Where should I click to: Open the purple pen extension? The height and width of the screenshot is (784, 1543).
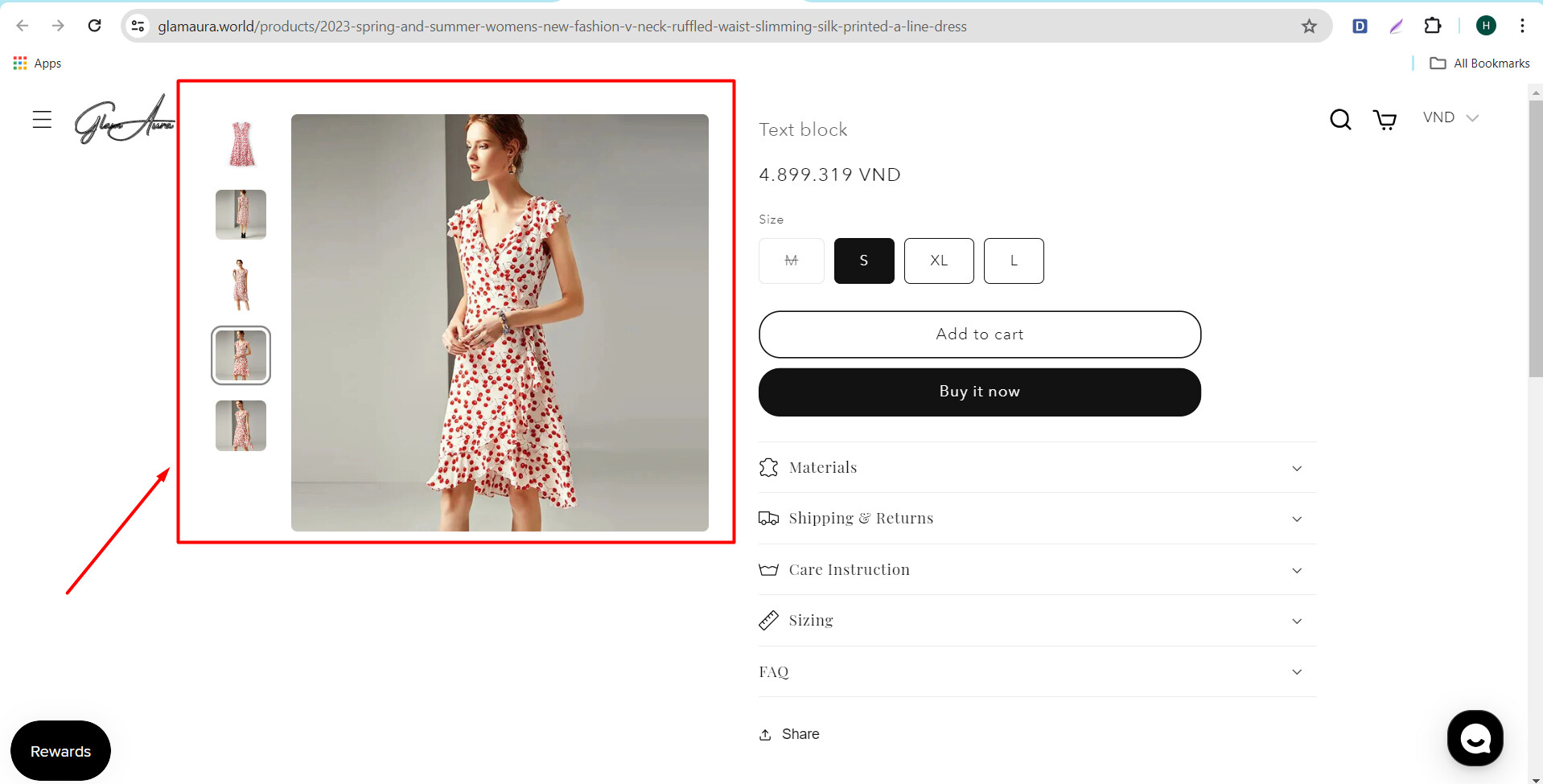click(x=1396, y=26)
